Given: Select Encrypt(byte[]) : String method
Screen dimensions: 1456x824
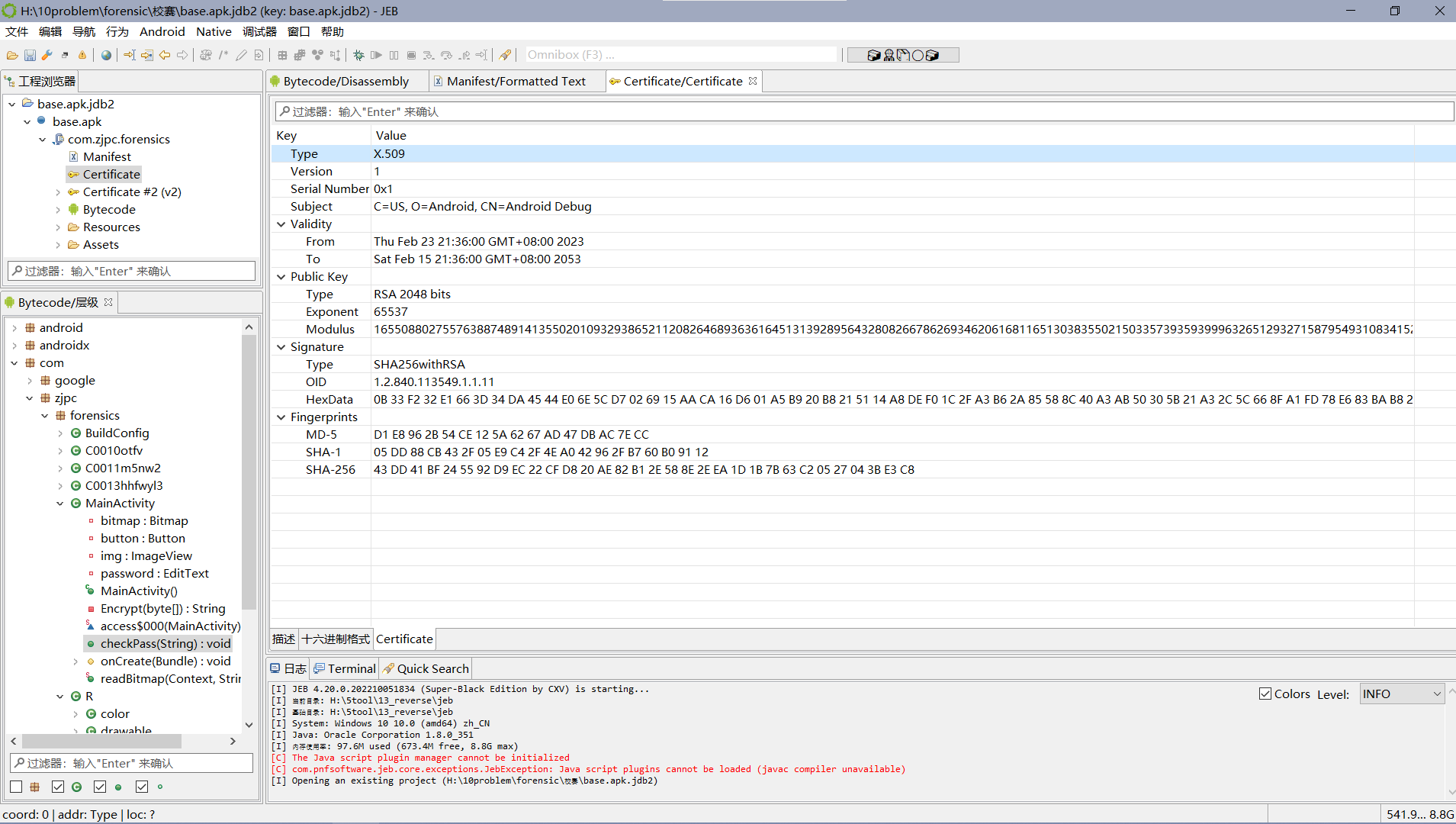Looking at the screenshot, I should point(162,608).
